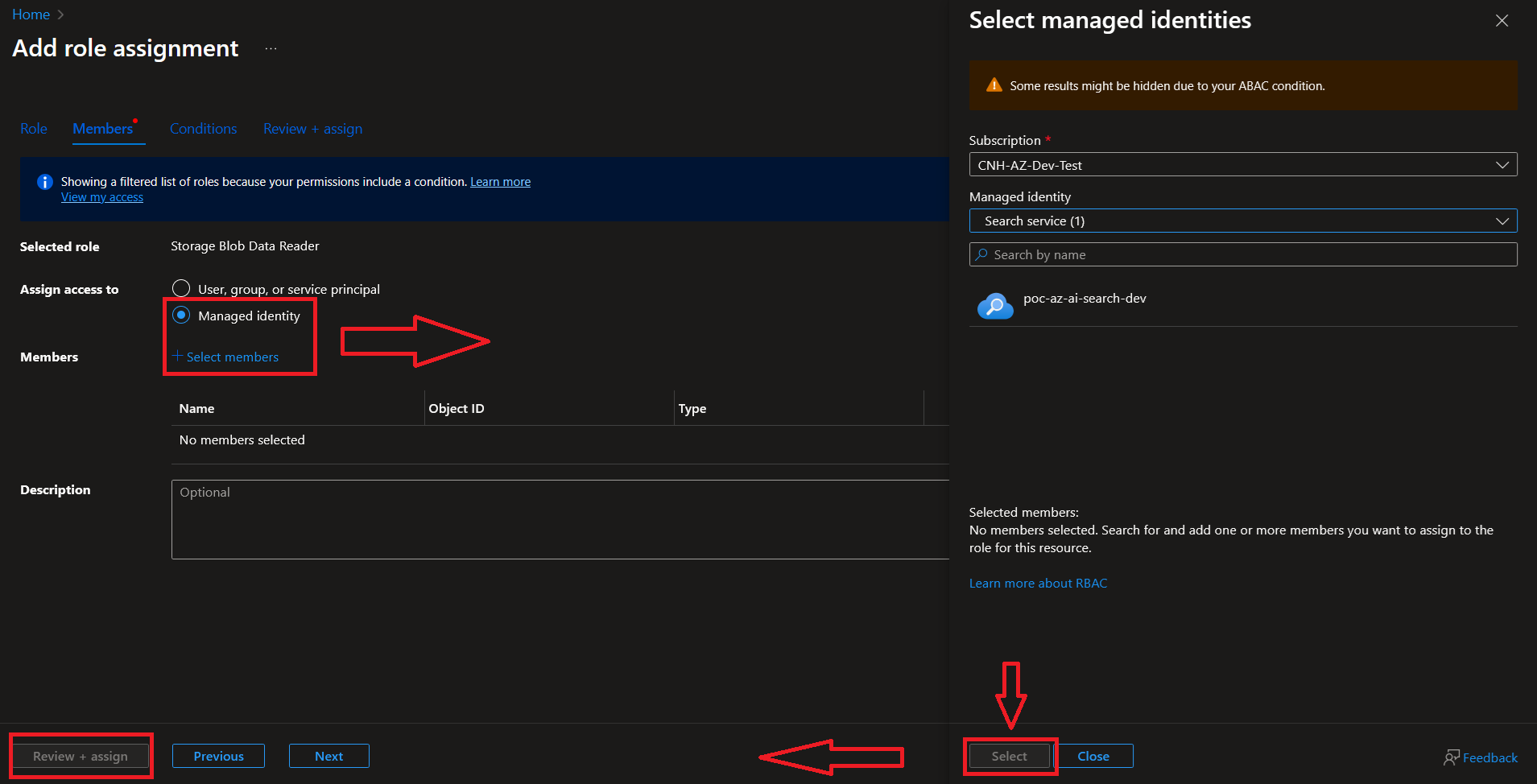Focus the Search by name field

tap(1243, 255)
